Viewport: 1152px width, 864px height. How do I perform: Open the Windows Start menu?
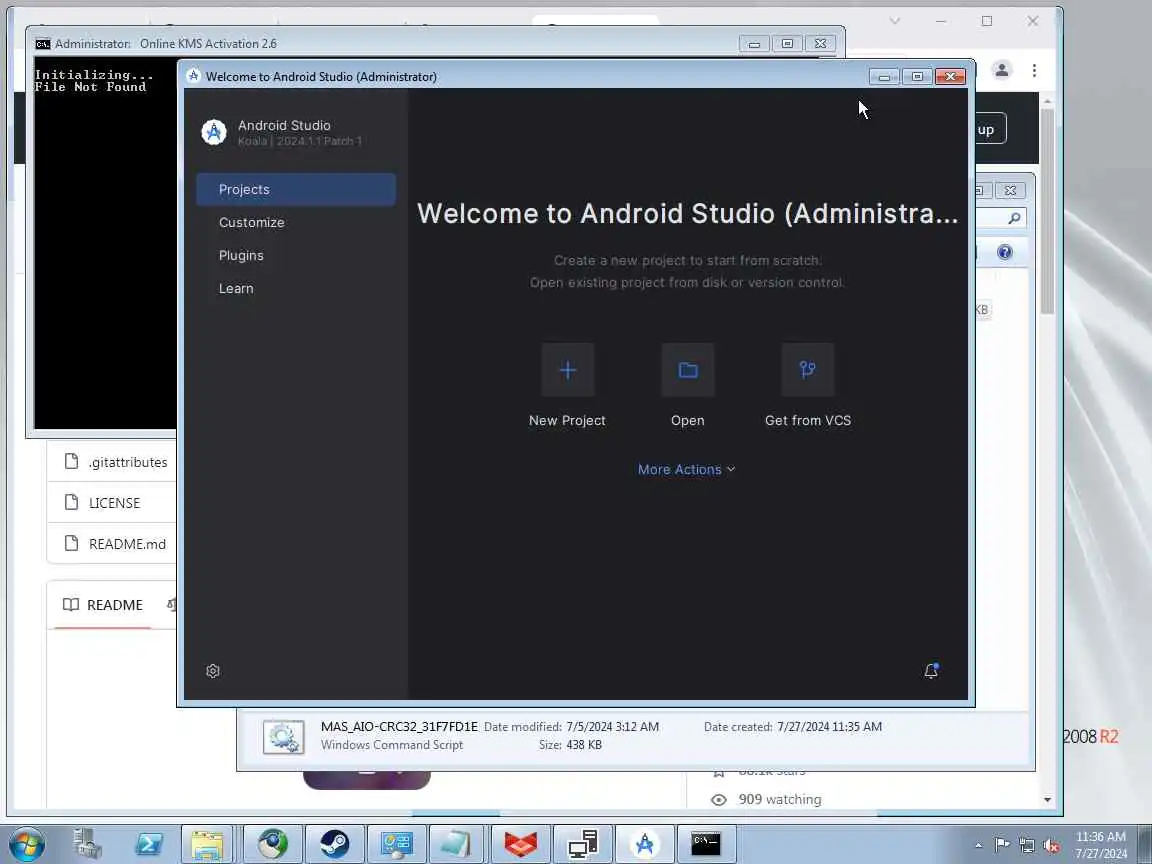coord(27,844)
